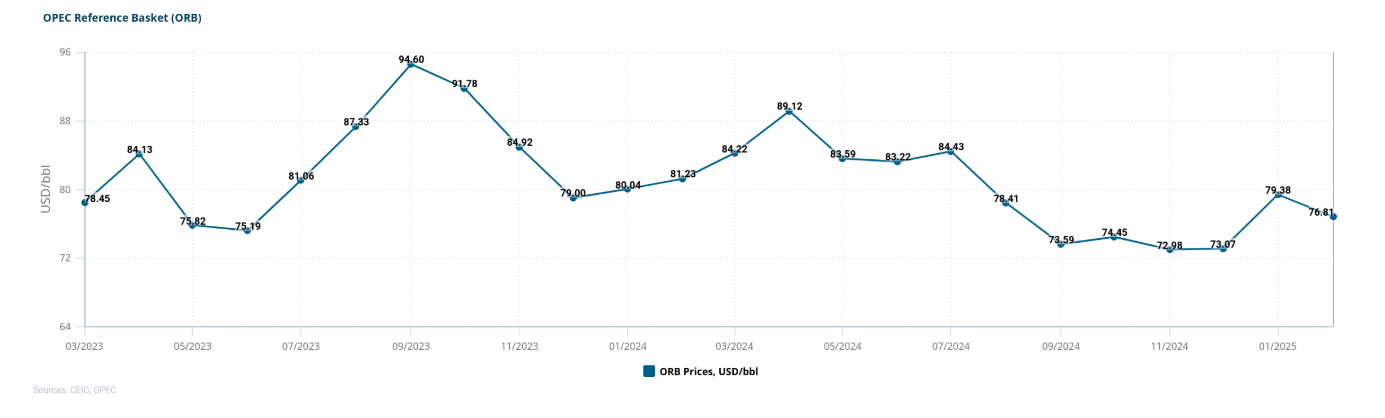The image size is (1385, 418).
Task: Select the 78.45 data point marker
Action: click(85, 203)
